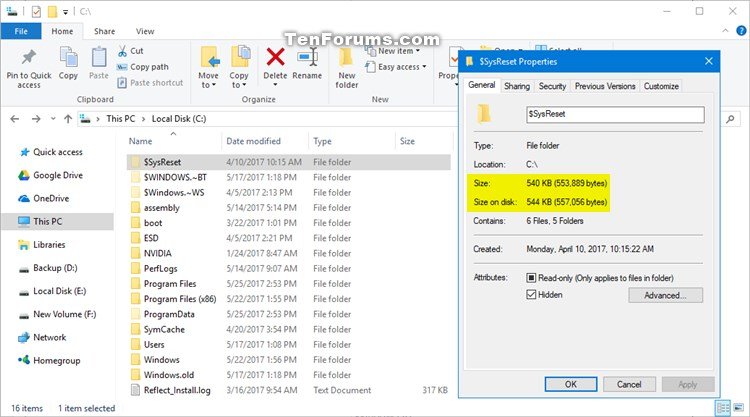
Task: Open the Previous Versions tab
Action: (605, 86)
